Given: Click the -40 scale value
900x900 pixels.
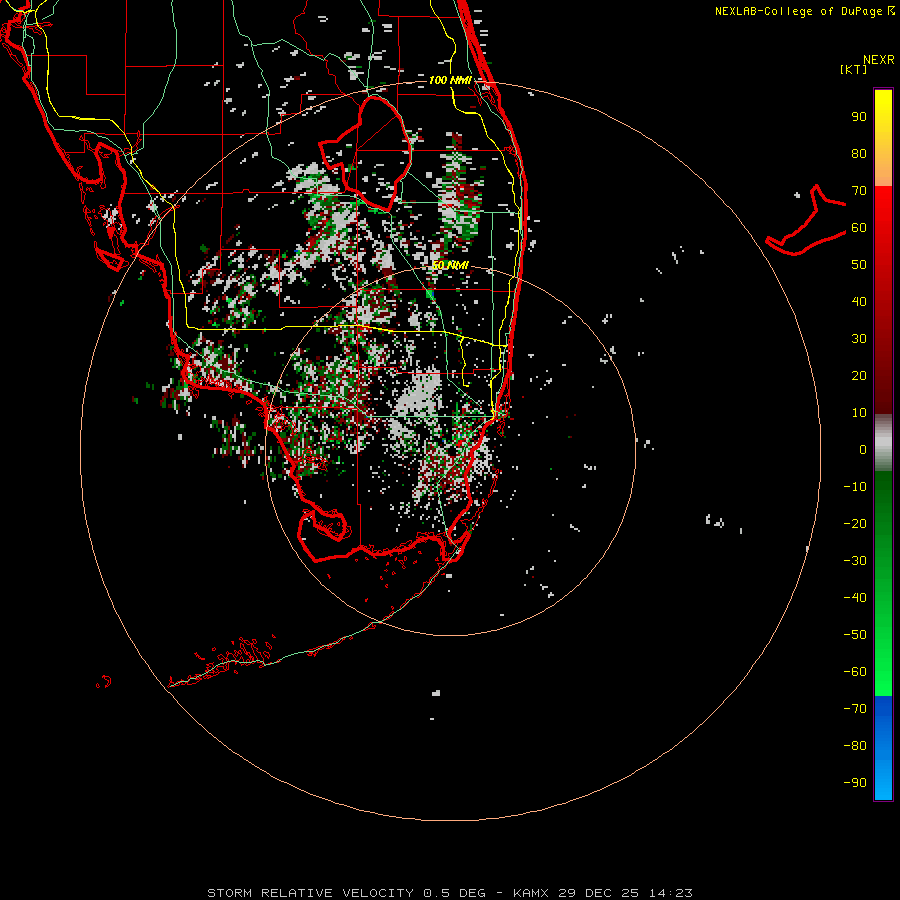Looking at the screenshot, I should click(x=855, y=598).
